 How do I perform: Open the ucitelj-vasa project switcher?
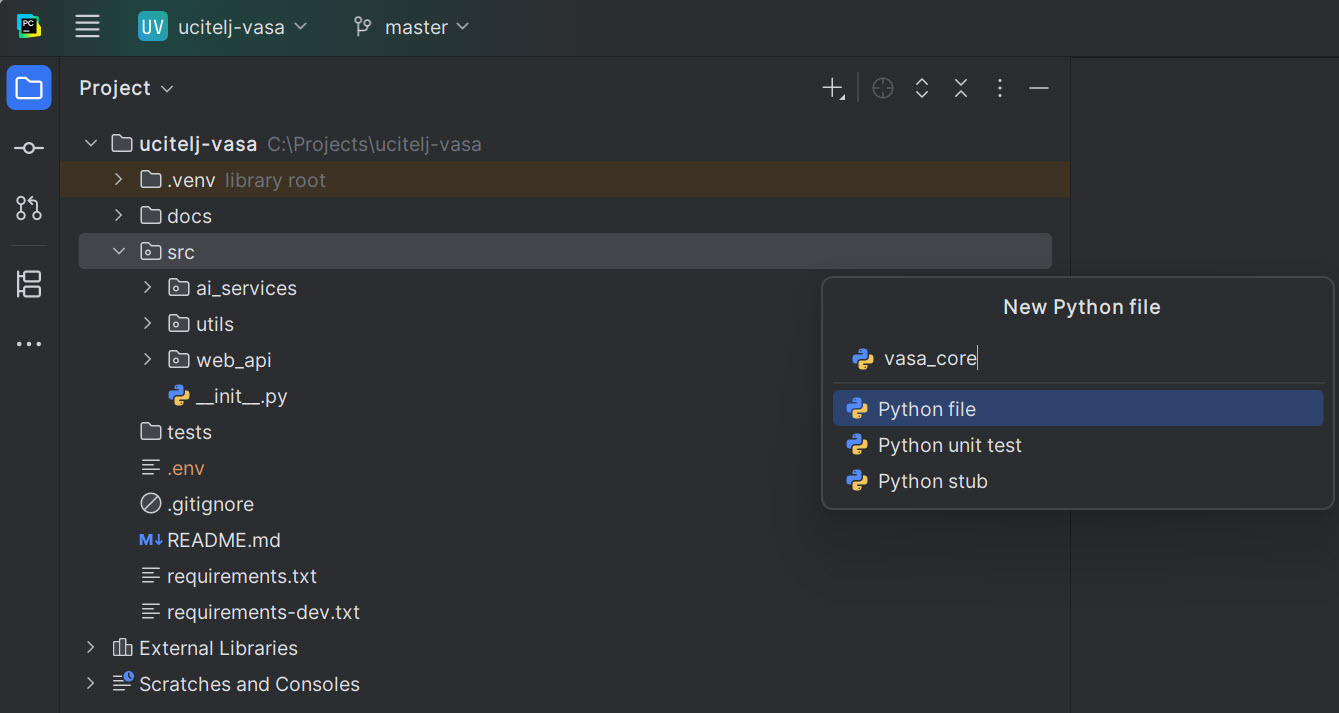pos(222,27)
